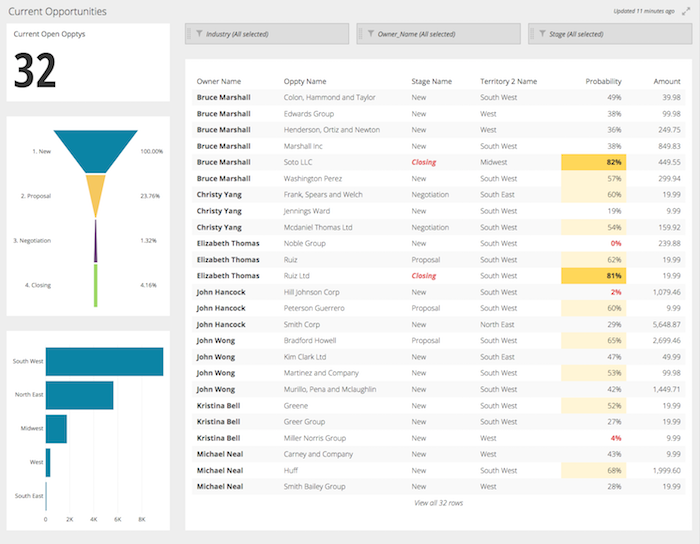The height and width of the screenshot is (544, 700).
Task: Select Washington Perez opportunity
Action: pyautogui.click(x=312, y=179)
